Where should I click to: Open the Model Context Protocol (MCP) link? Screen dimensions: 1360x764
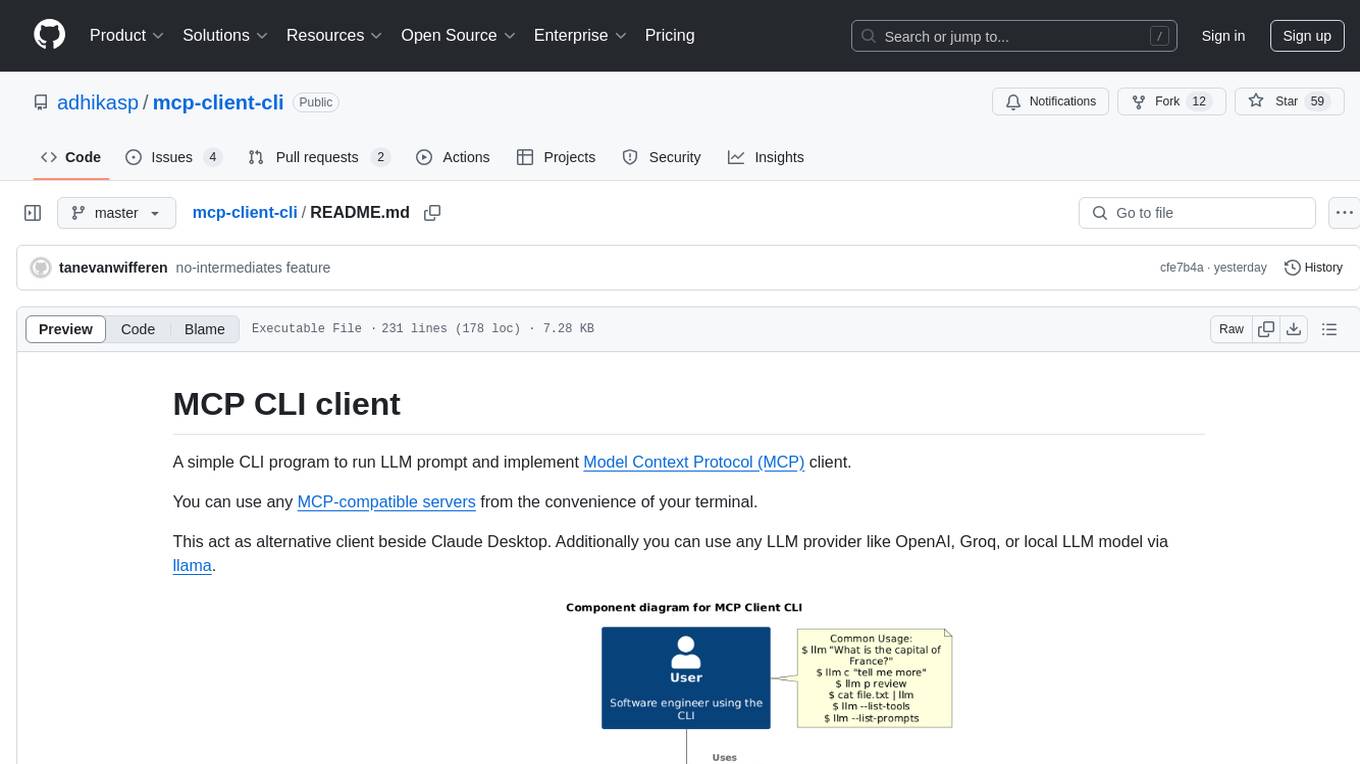pos(694,462)
